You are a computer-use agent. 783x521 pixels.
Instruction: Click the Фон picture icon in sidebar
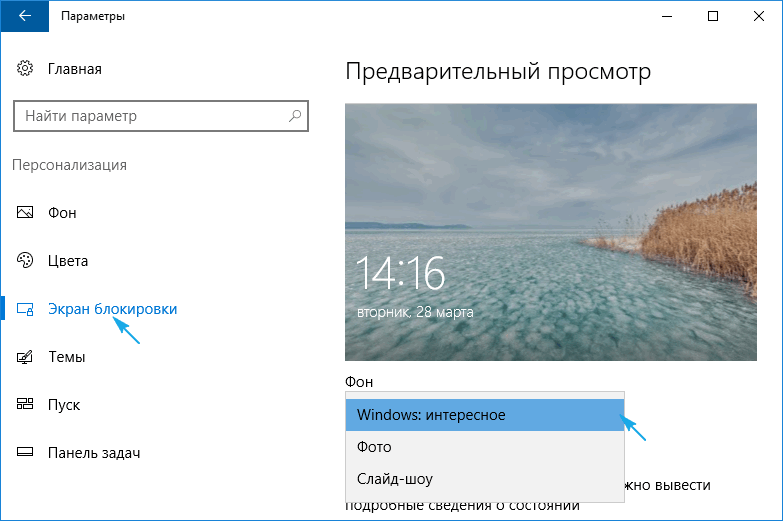(x=25, y=213)
